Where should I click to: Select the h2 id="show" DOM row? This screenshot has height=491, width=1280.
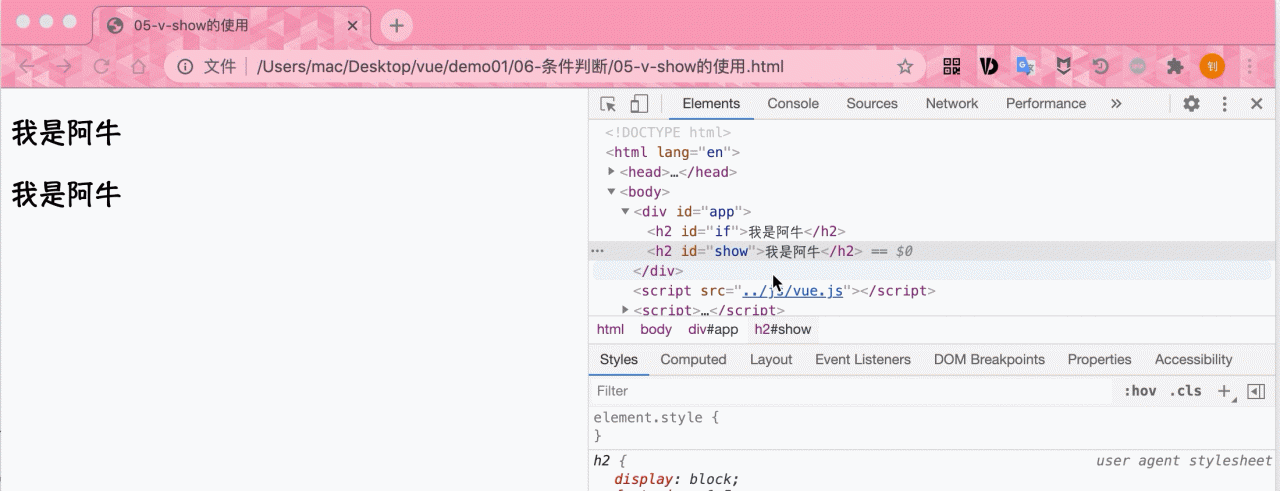(932, 251)
